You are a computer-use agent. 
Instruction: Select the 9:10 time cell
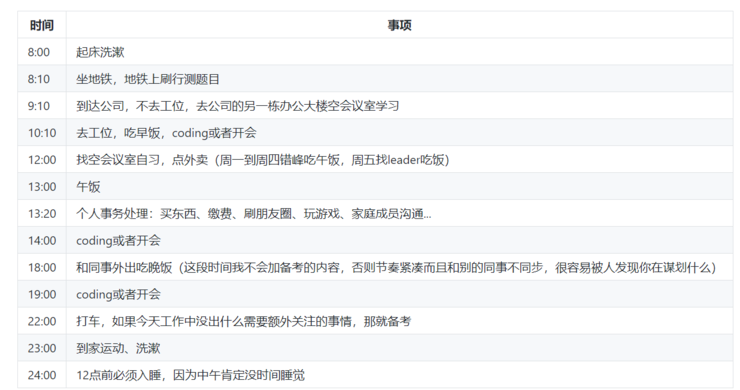(42, 106)
